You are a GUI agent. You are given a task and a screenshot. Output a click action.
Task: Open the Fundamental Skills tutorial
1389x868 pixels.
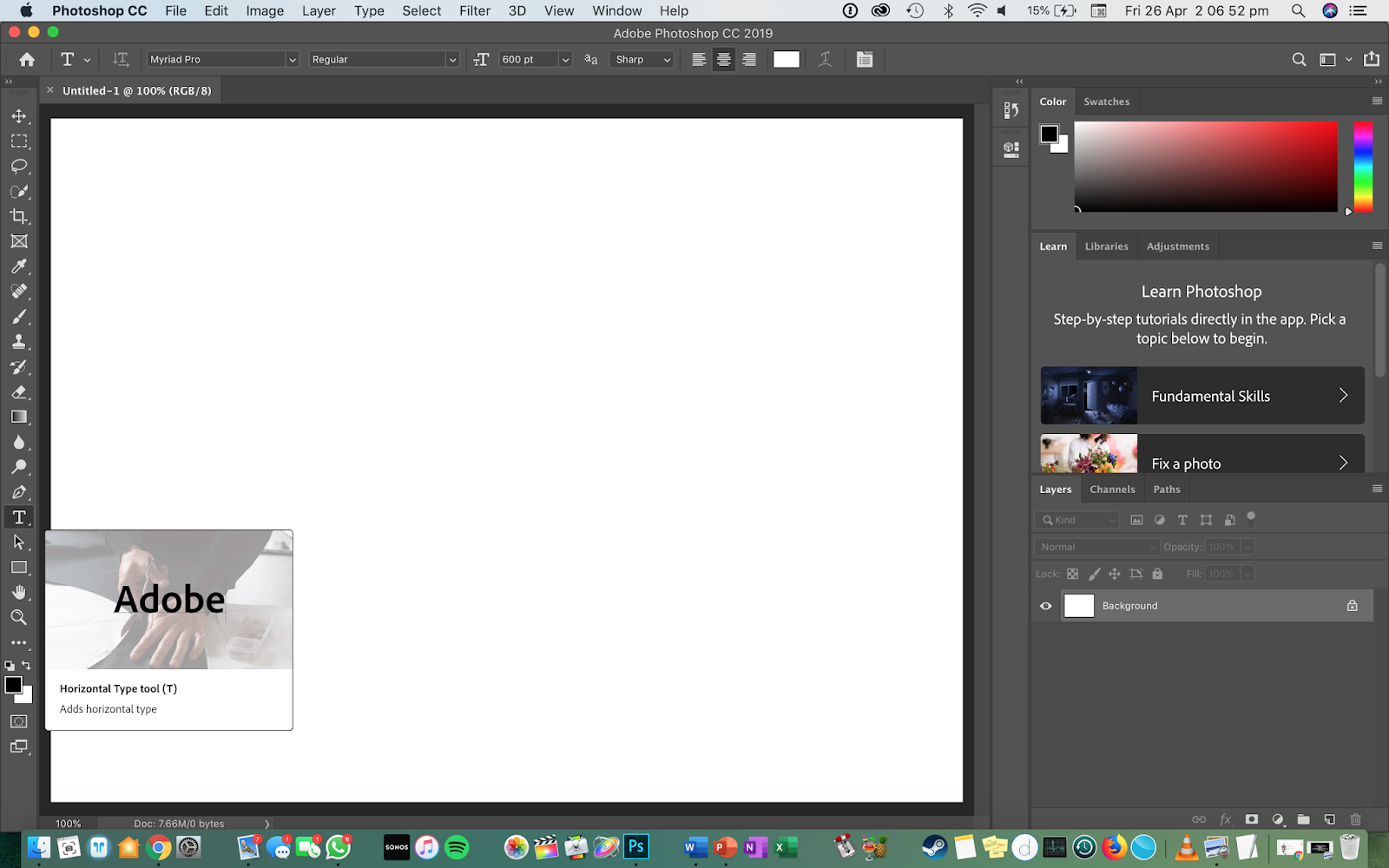pyautogui.click(x=1201, y=395)
